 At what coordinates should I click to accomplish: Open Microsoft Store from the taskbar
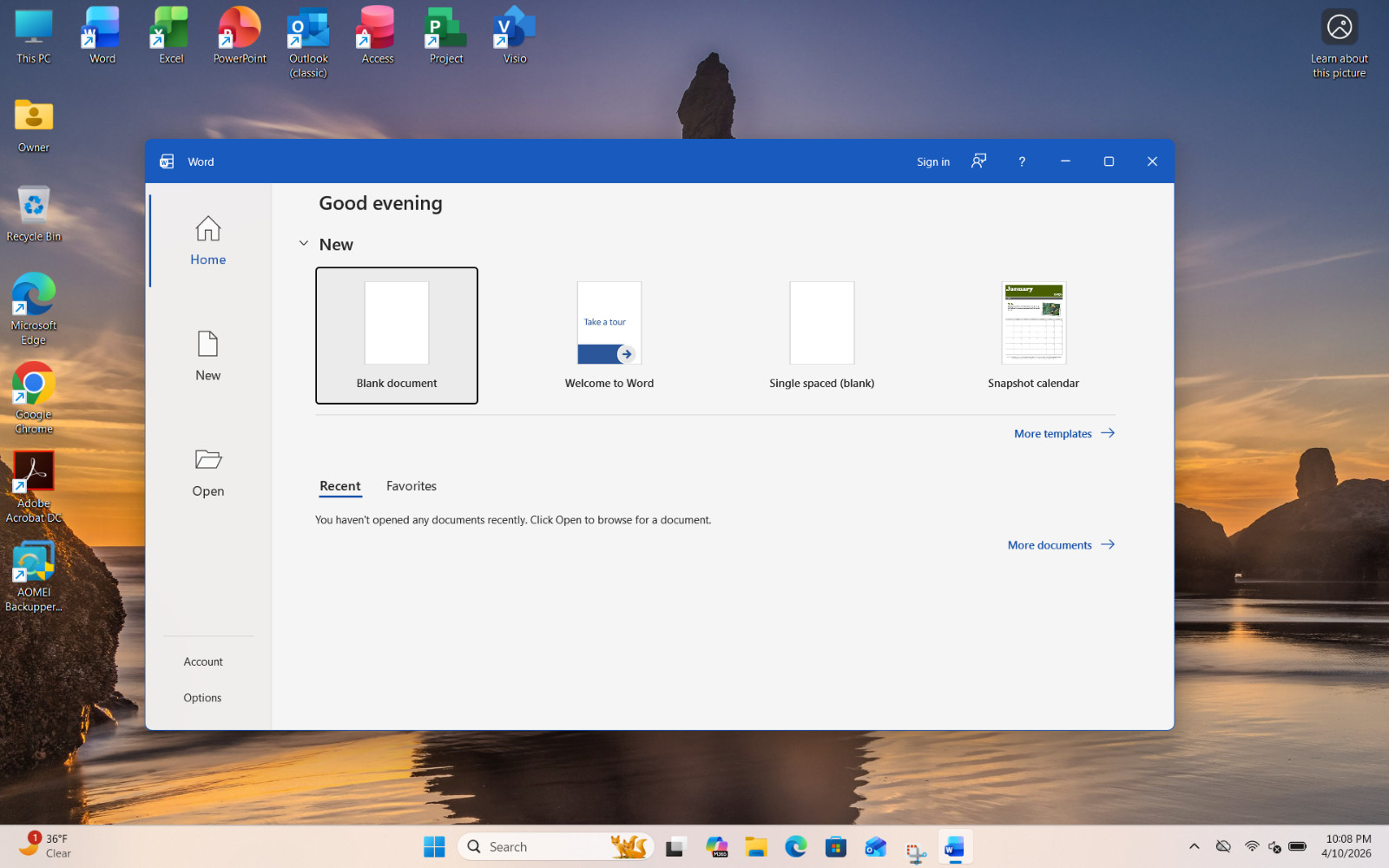[836, 846]
